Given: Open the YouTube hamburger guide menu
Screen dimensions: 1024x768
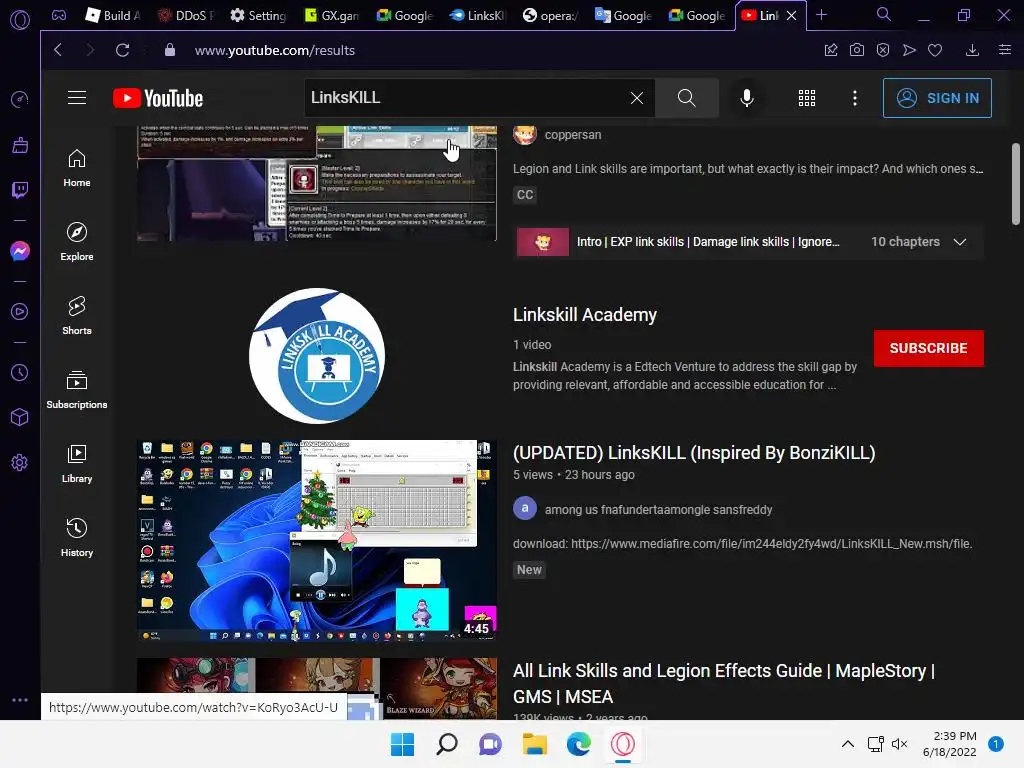Looking at the screenshot, I should (x=77, y=97).
